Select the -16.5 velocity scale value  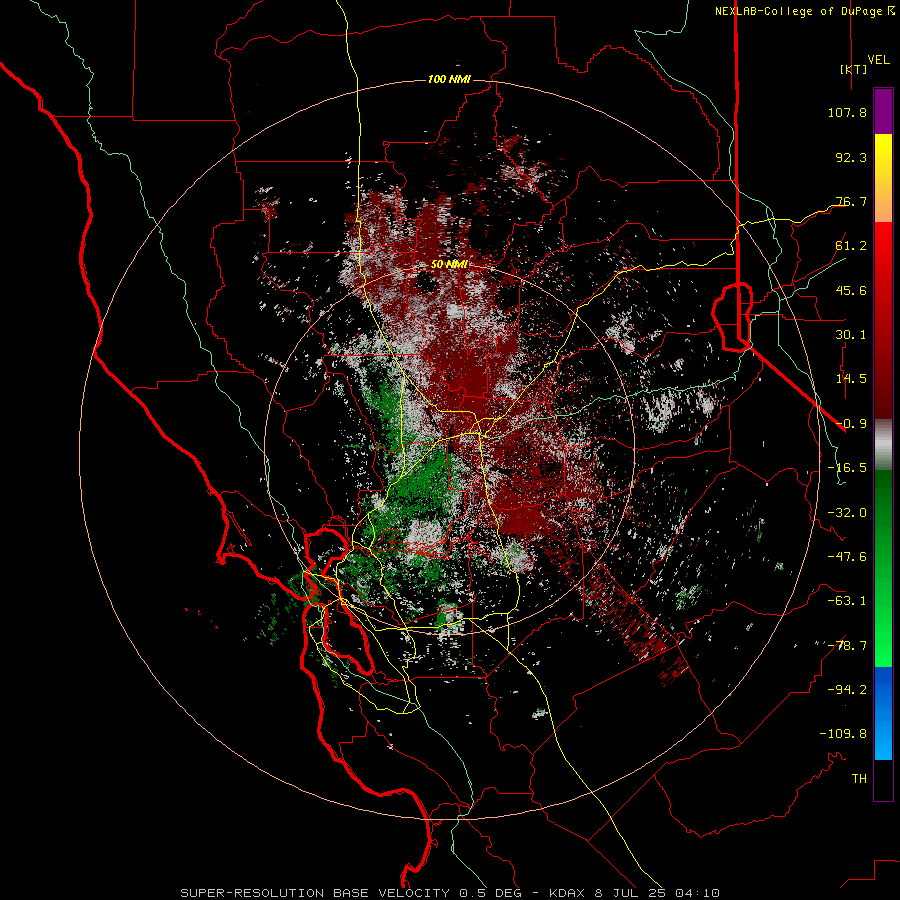847,468
